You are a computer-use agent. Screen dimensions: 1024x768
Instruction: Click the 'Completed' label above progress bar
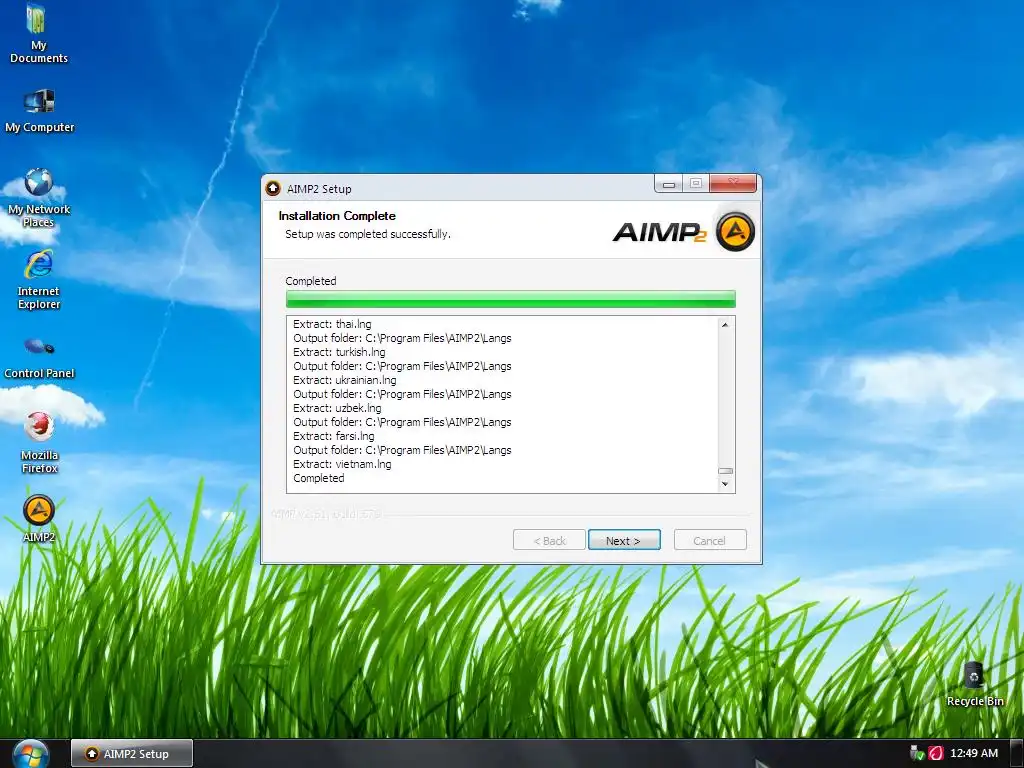click(311, 281)
